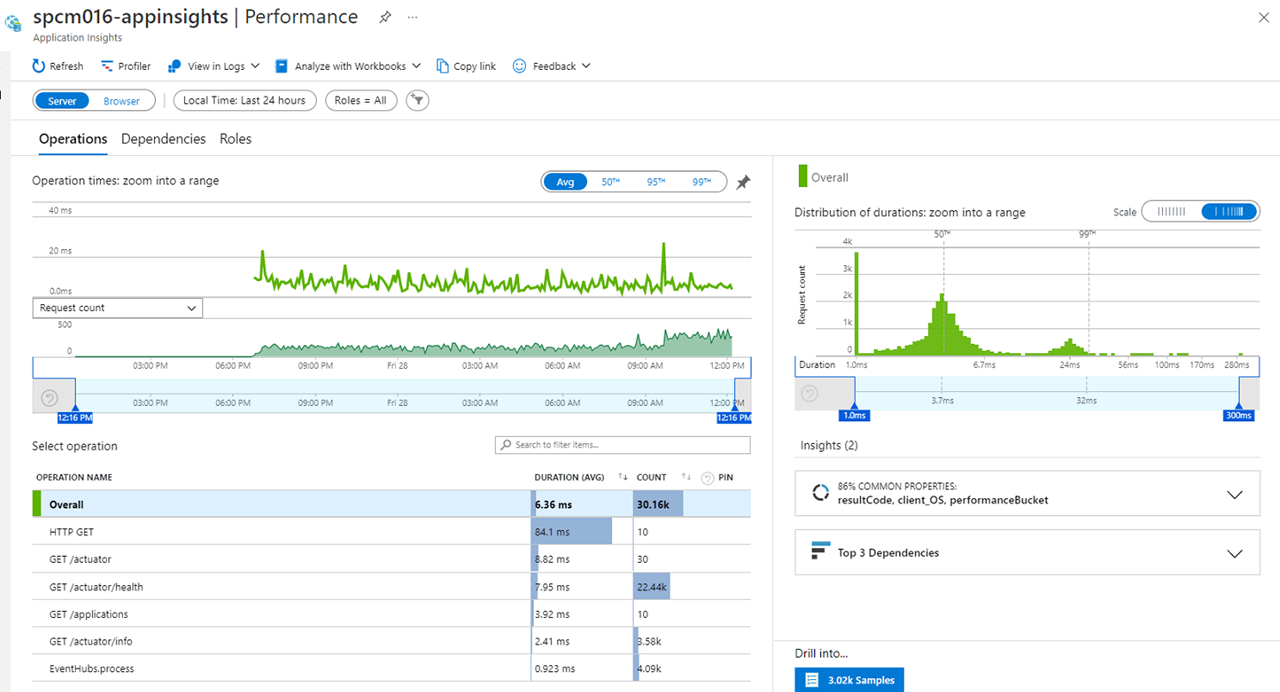Click the add filter funnel icon
1280x692 pixels.
(418, 100)
